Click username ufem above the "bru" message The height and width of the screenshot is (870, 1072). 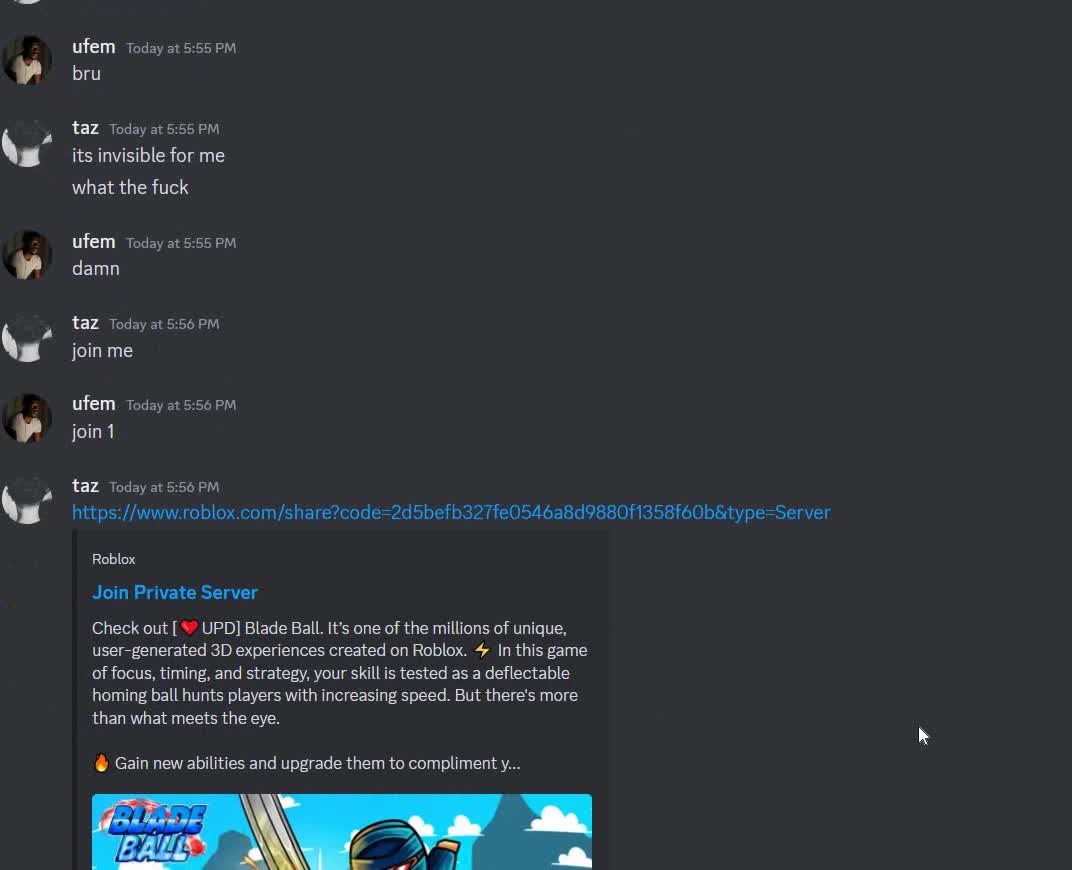coord(94,47)
